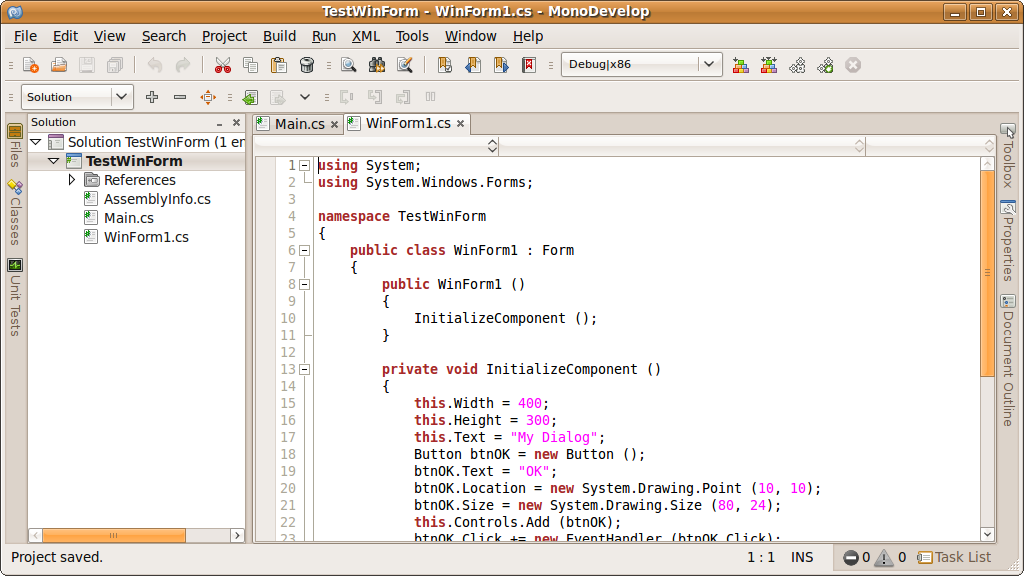
Task: Expand the References folder
Action: coord(72,180)
